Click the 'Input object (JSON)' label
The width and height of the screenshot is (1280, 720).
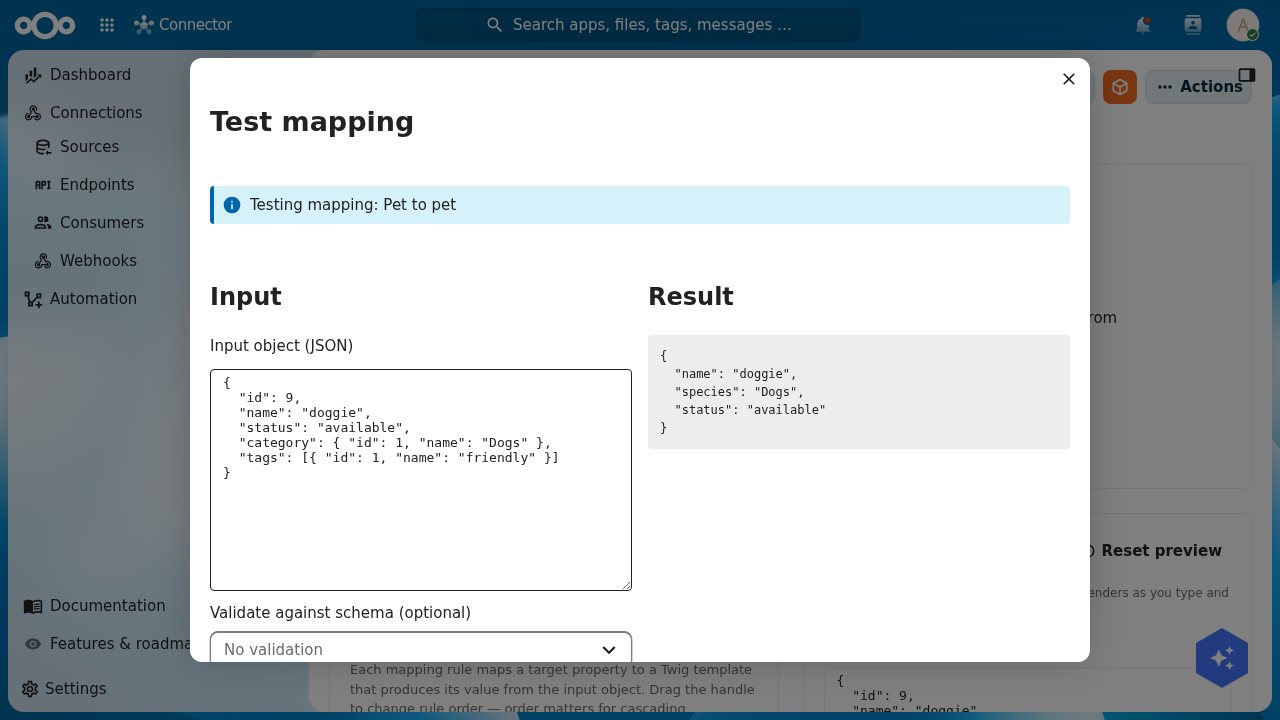281,346
